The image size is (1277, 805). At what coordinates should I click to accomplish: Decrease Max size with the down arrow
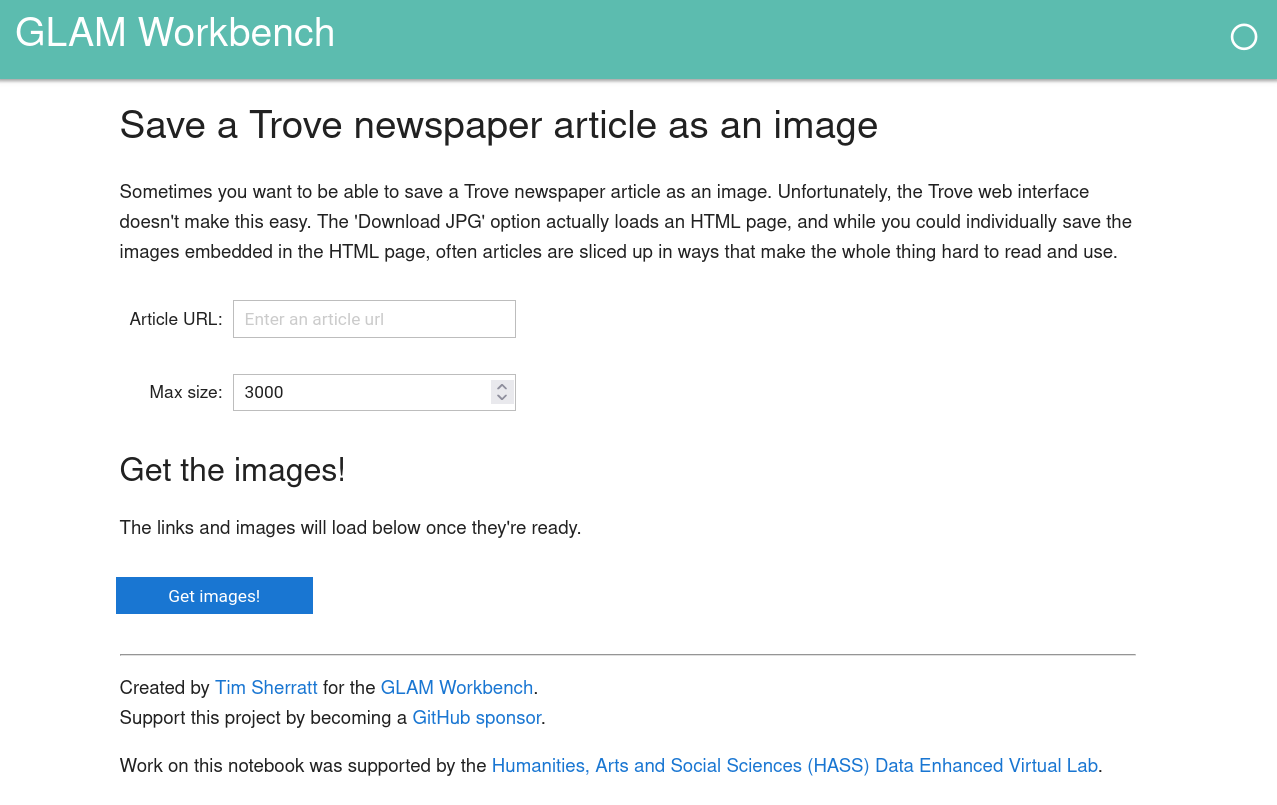tap(502, 398)
